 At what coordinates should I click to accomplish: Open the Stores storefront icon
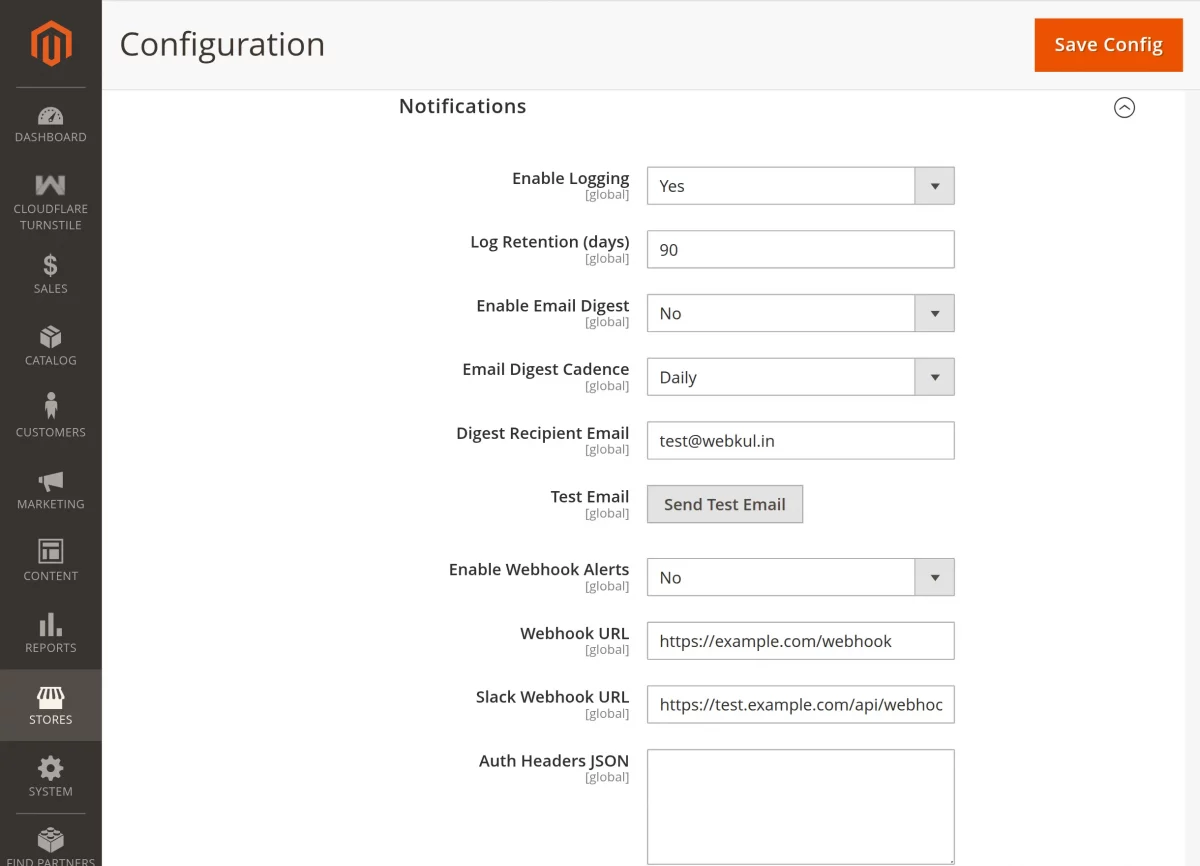click(x=50, y=697)
